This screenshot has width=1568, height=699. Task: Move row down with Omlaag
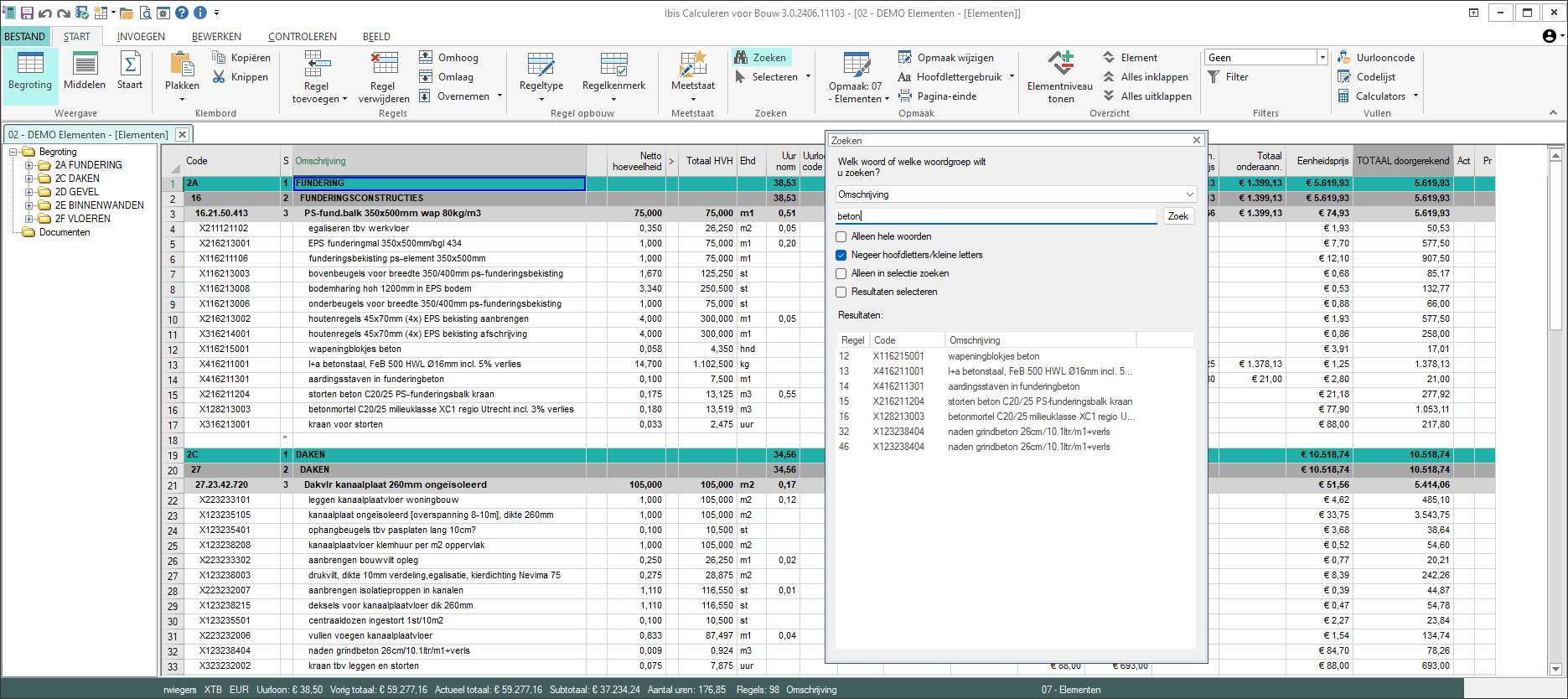(446, 76)
